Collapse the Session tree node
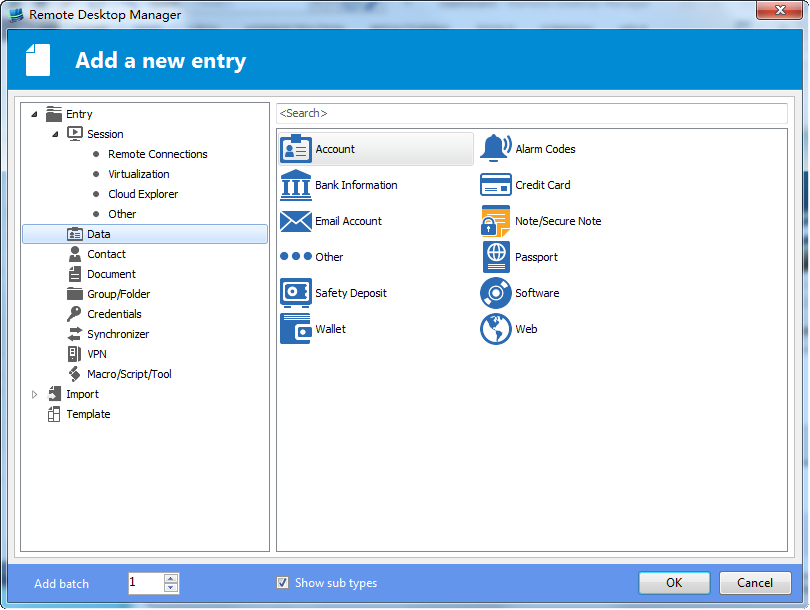The width and height of the screenshot is (810, 610). tap(56, 134)
